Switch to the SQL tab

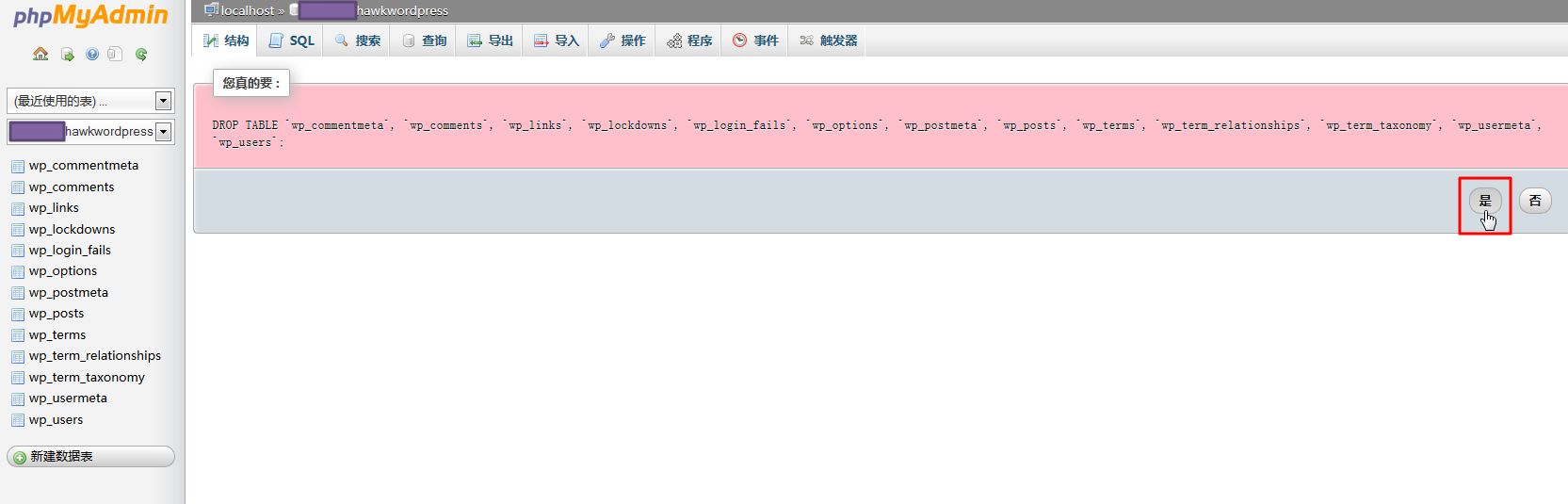(x=291, y=41)
